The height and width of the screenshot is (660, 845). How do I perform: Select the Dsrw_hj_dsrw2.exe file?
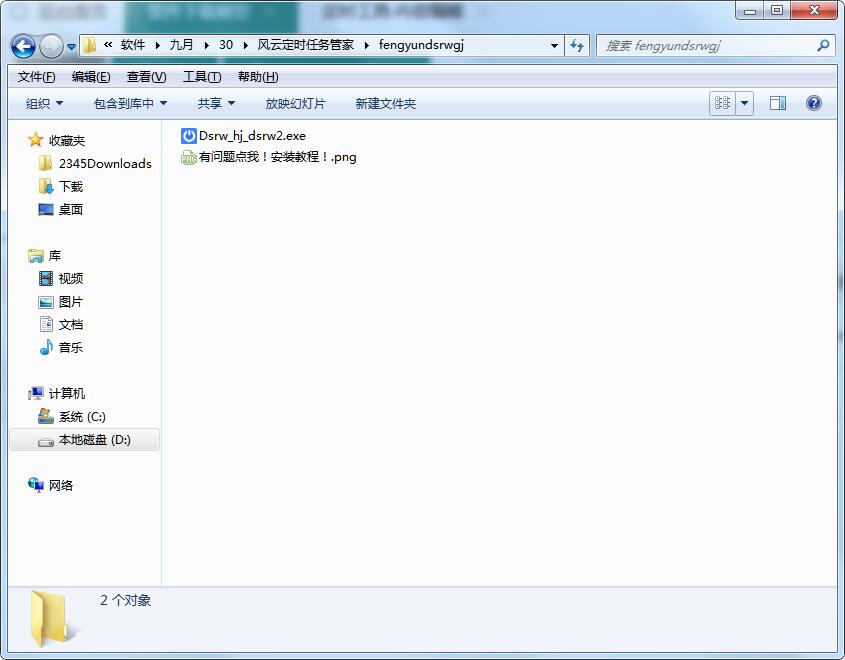point(252,136)
